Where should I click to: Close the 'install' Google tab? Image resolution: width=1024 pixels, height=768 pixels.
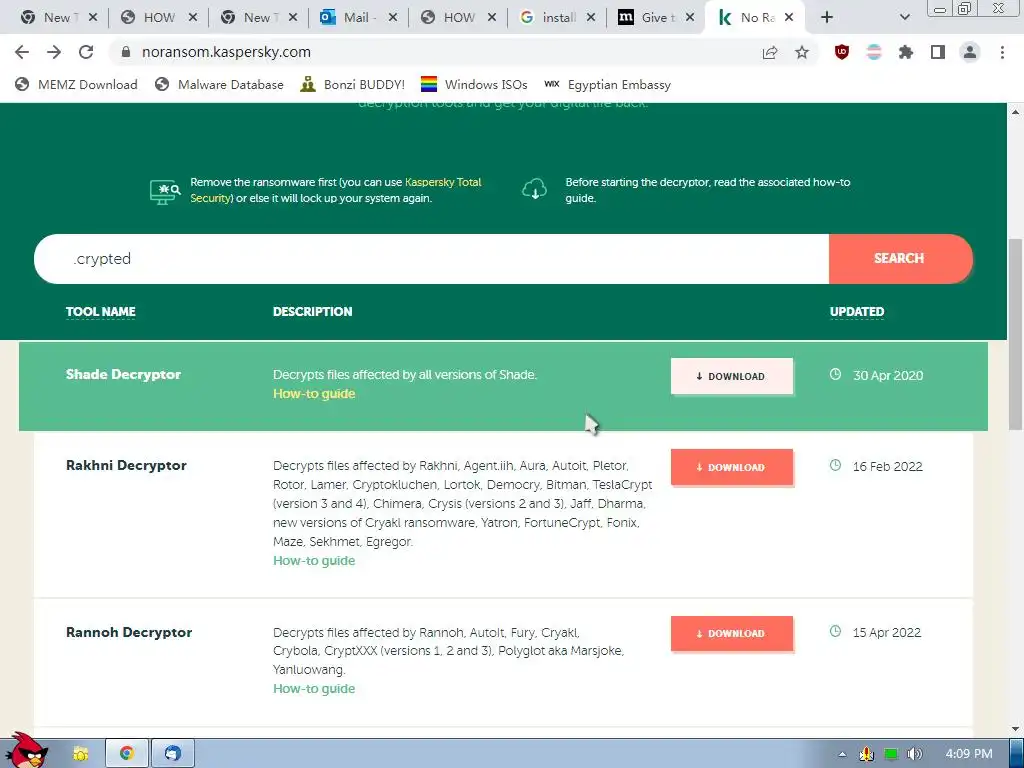tap(591, 18)
